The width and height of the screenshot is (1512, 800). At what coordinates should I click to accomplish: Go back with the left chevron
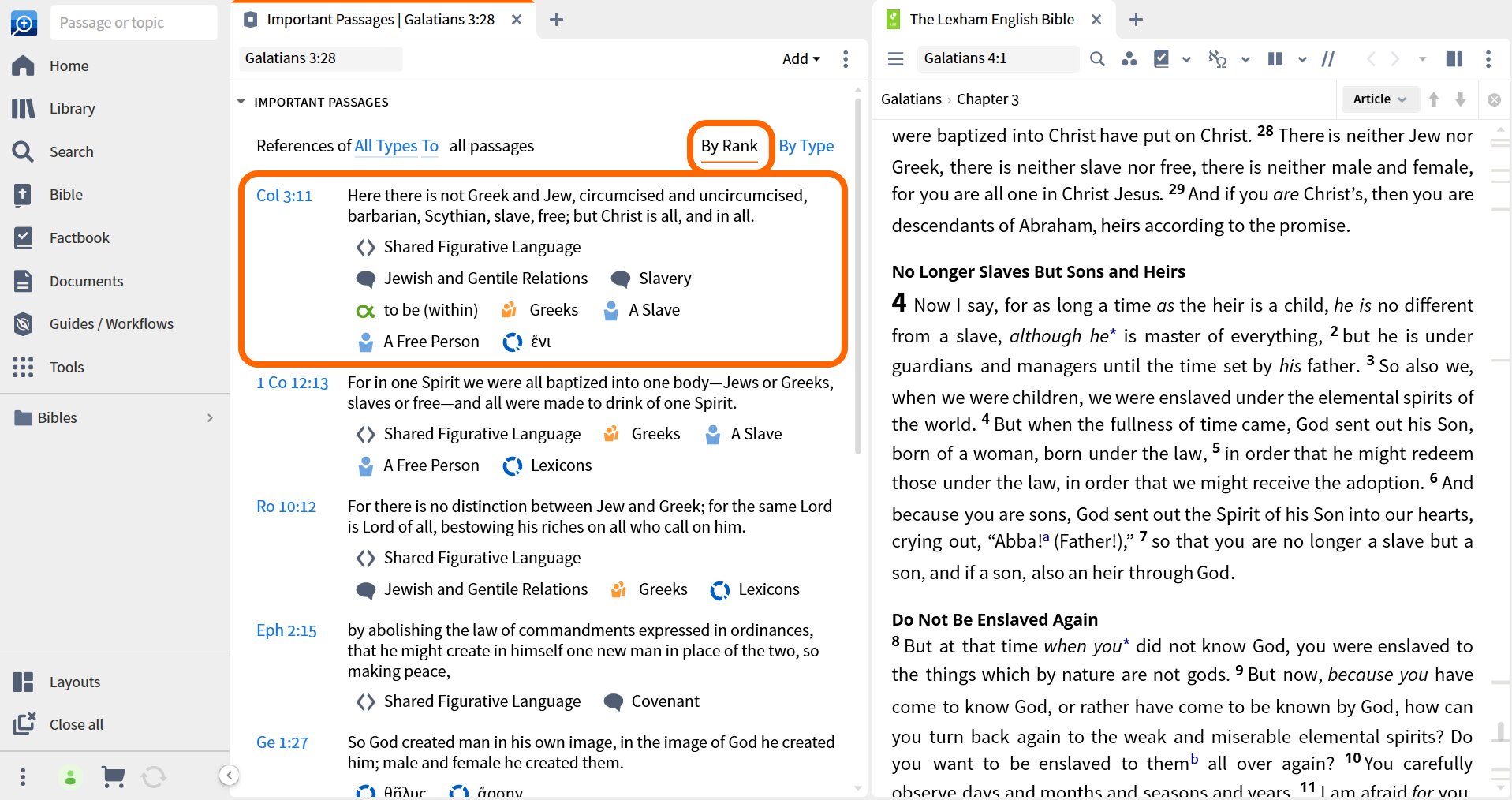click(1371, 59)
